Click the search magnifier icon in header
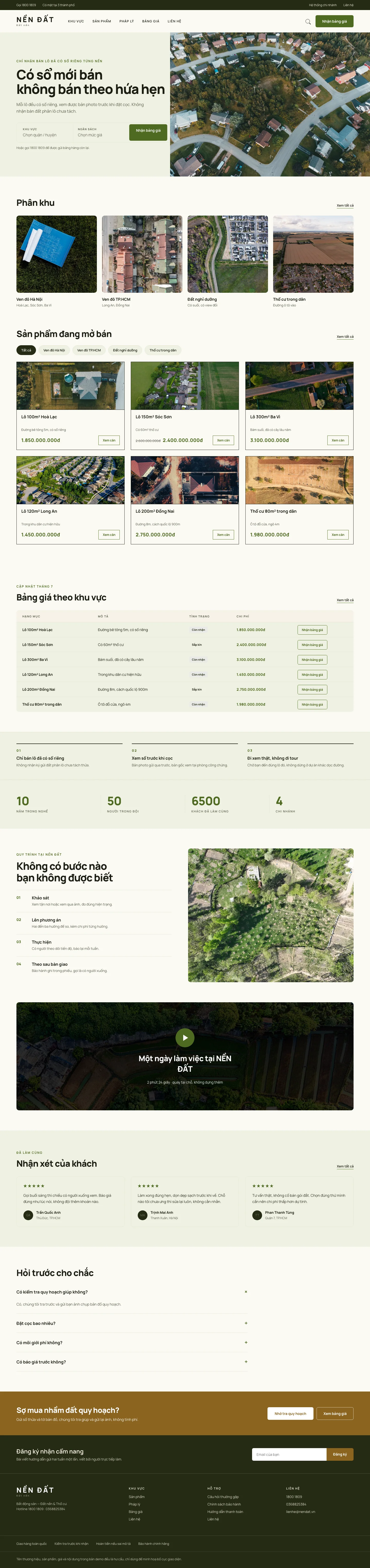Viewport: 370px width, 1568px height. pyautogui.click(x=308, y=22)
